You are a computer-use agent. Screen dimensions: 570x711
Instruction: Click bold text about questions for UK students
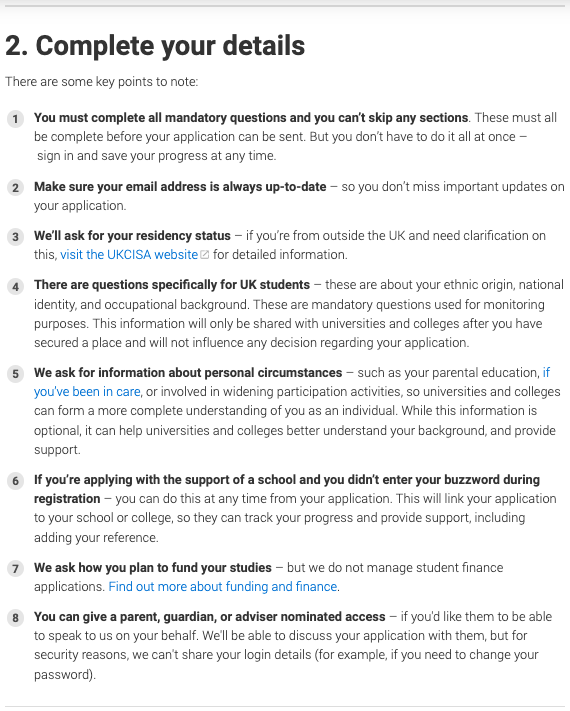click(x=172, y=284)
